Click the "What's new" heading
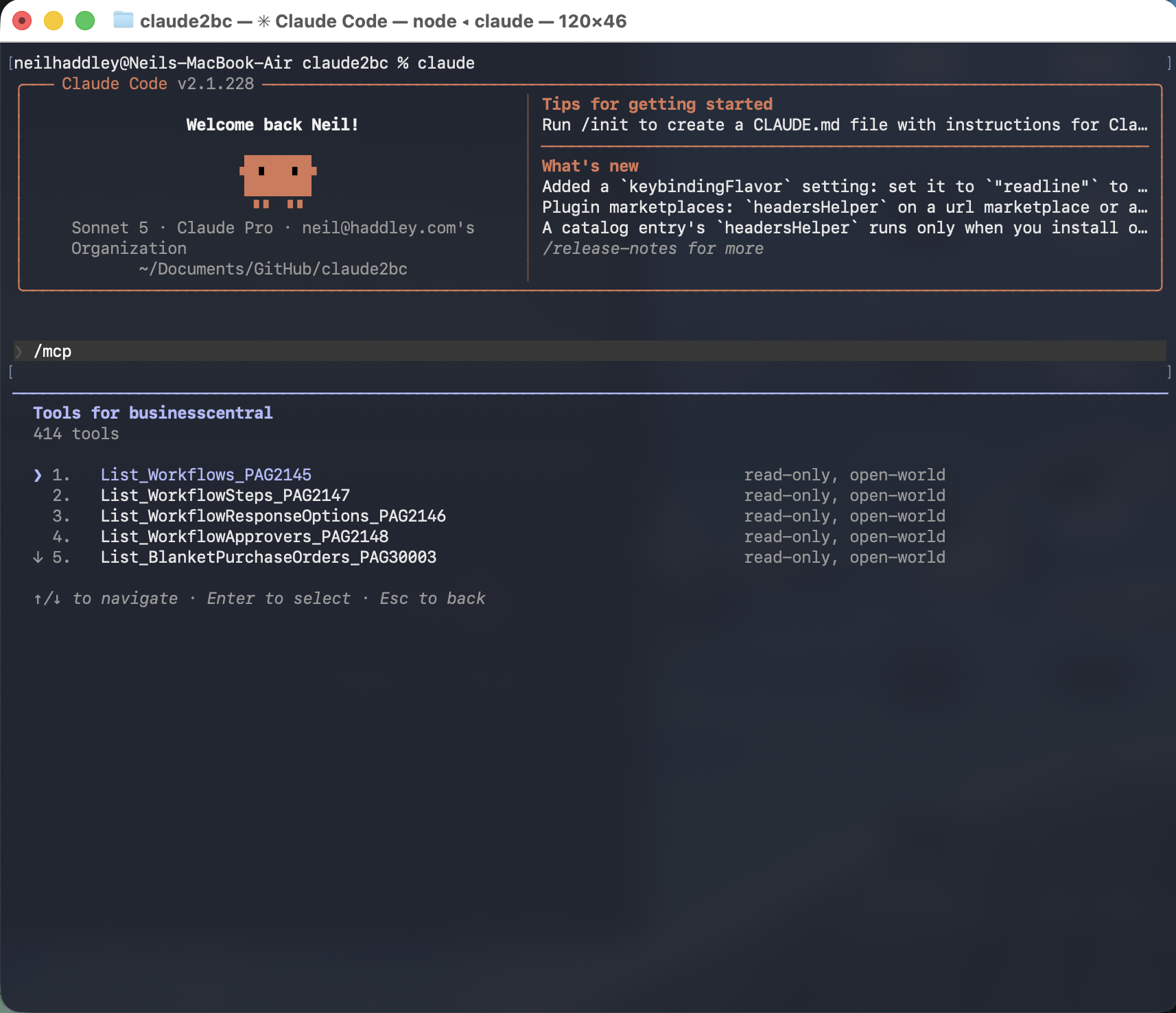The height and width of the screenshot is (1013, 1176). [x=590, y=166]
